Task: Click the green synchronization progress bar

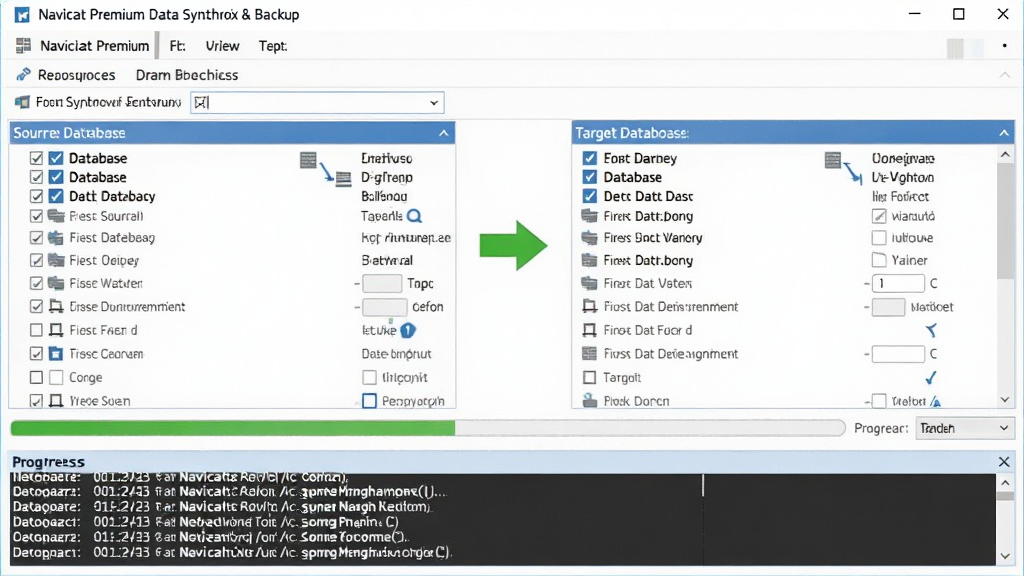Action: tap(428, 428)
